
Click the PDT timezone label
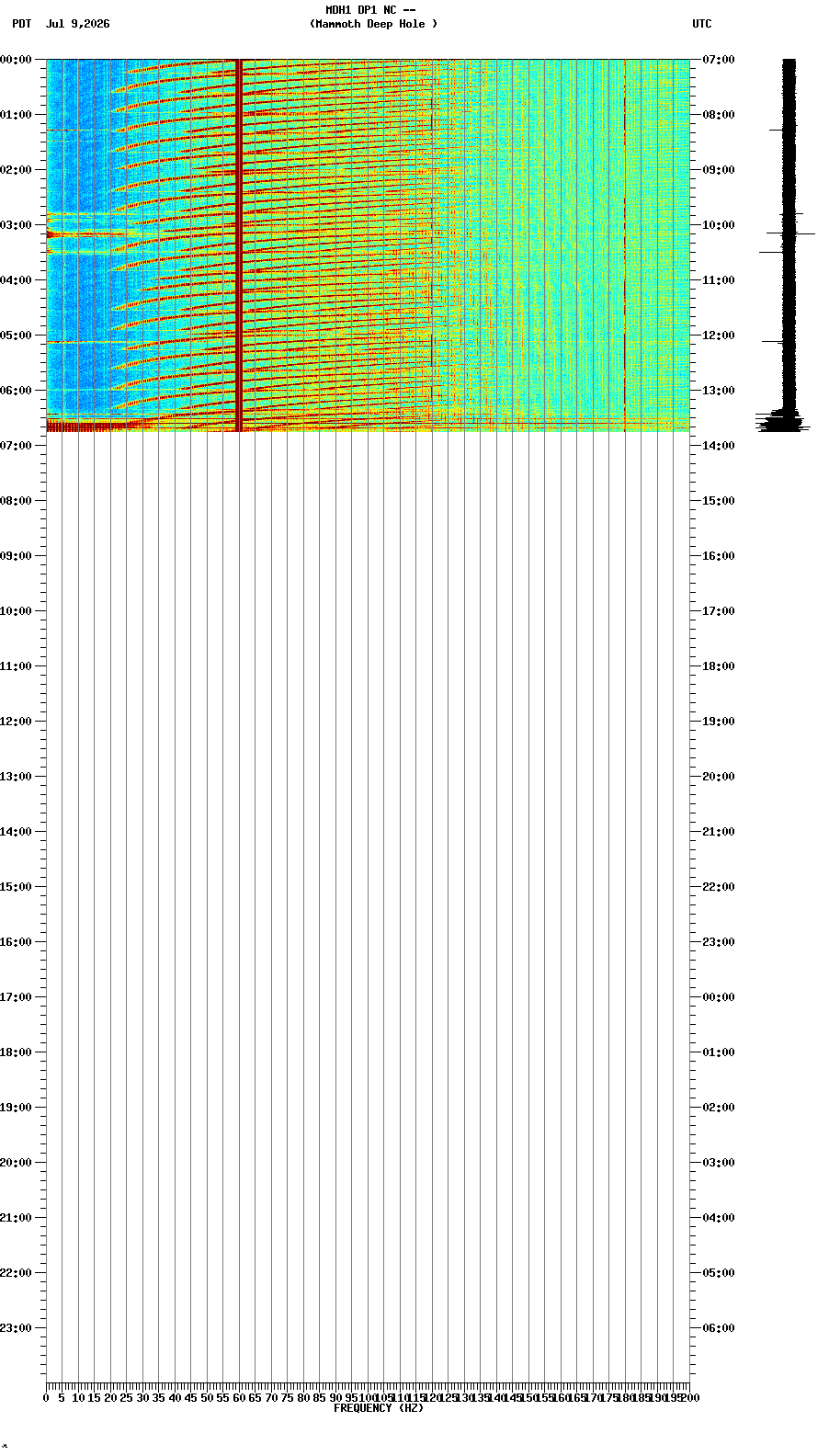[x=21, y=24]
